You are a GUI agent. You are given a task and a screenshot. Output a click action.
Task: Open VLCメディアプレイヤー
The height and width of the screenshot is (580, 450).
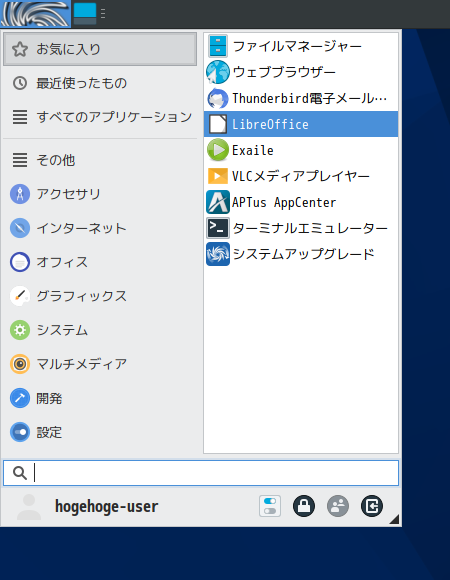pyautogui.click(x=301, y=176)
